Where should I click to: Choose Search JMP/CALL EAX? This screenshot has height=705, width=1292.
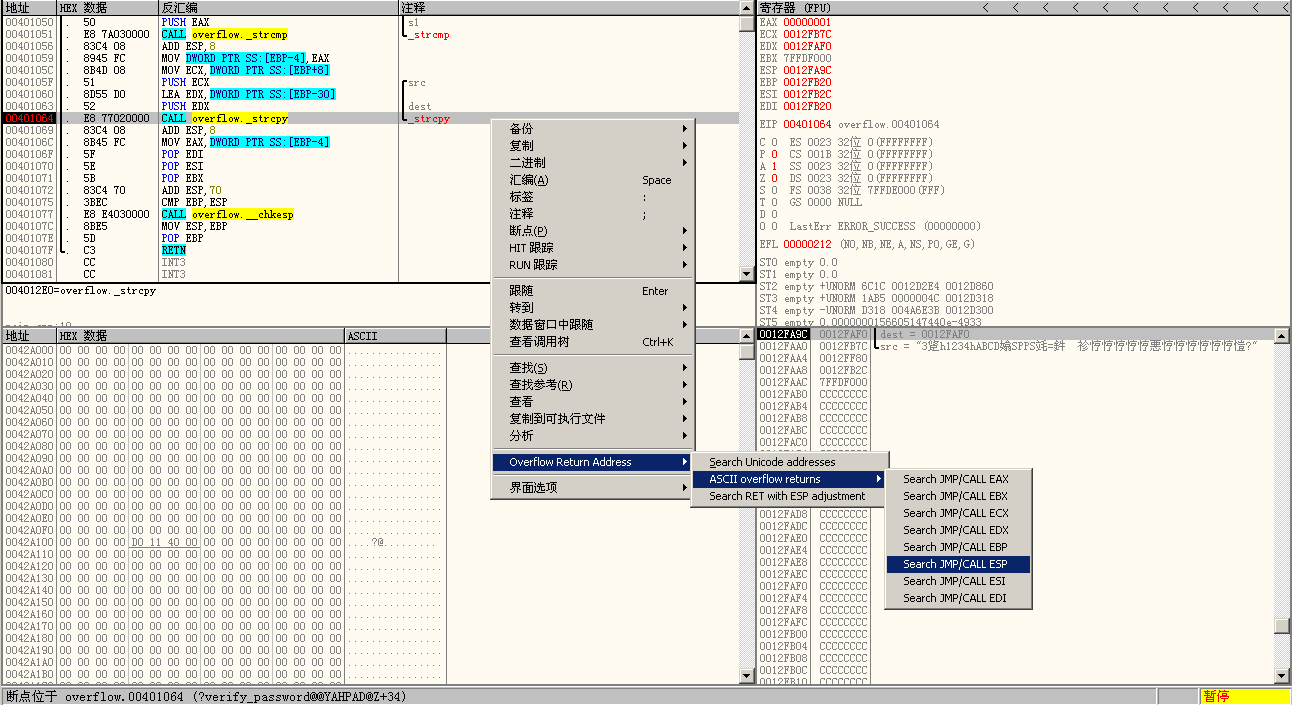pos(959,479)
